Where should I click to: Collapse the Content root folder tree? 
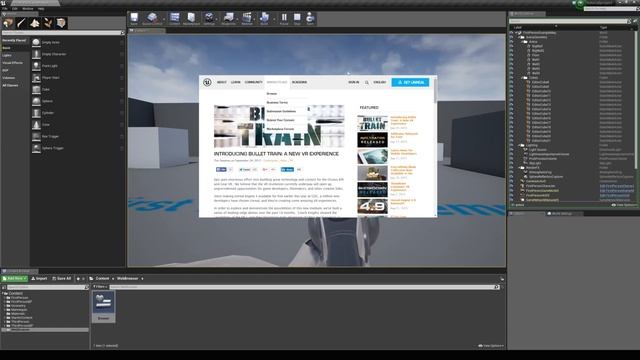pyautogui.click(x=3, y=293)
